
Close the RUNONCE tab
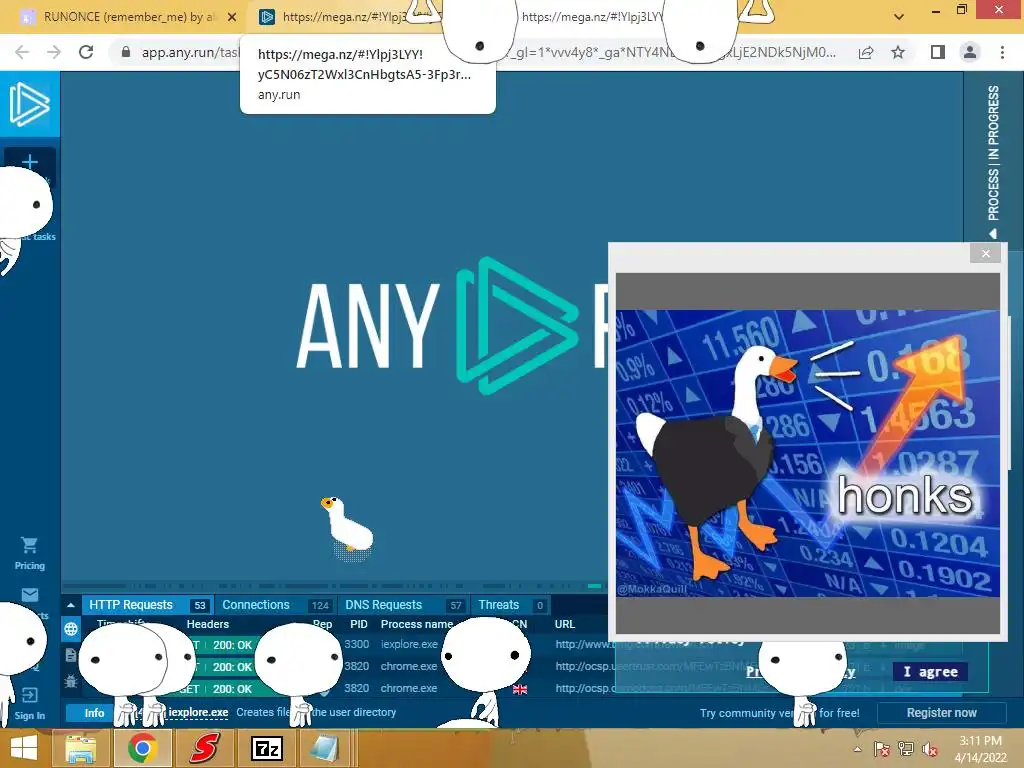click(232, 17)
